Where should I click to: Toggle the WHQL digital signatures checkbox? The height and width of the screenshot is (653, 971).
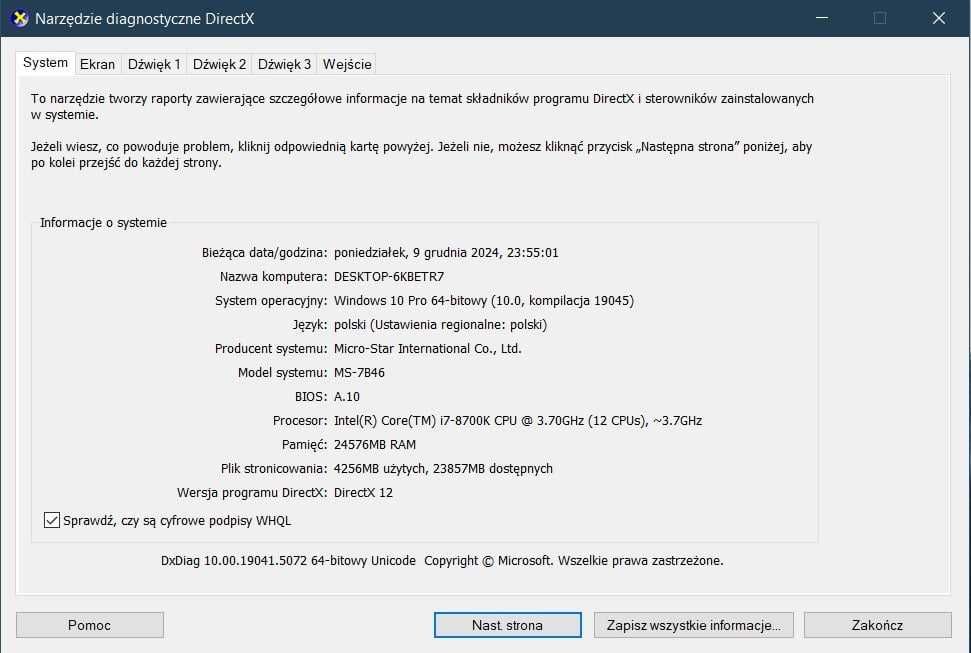52,520
